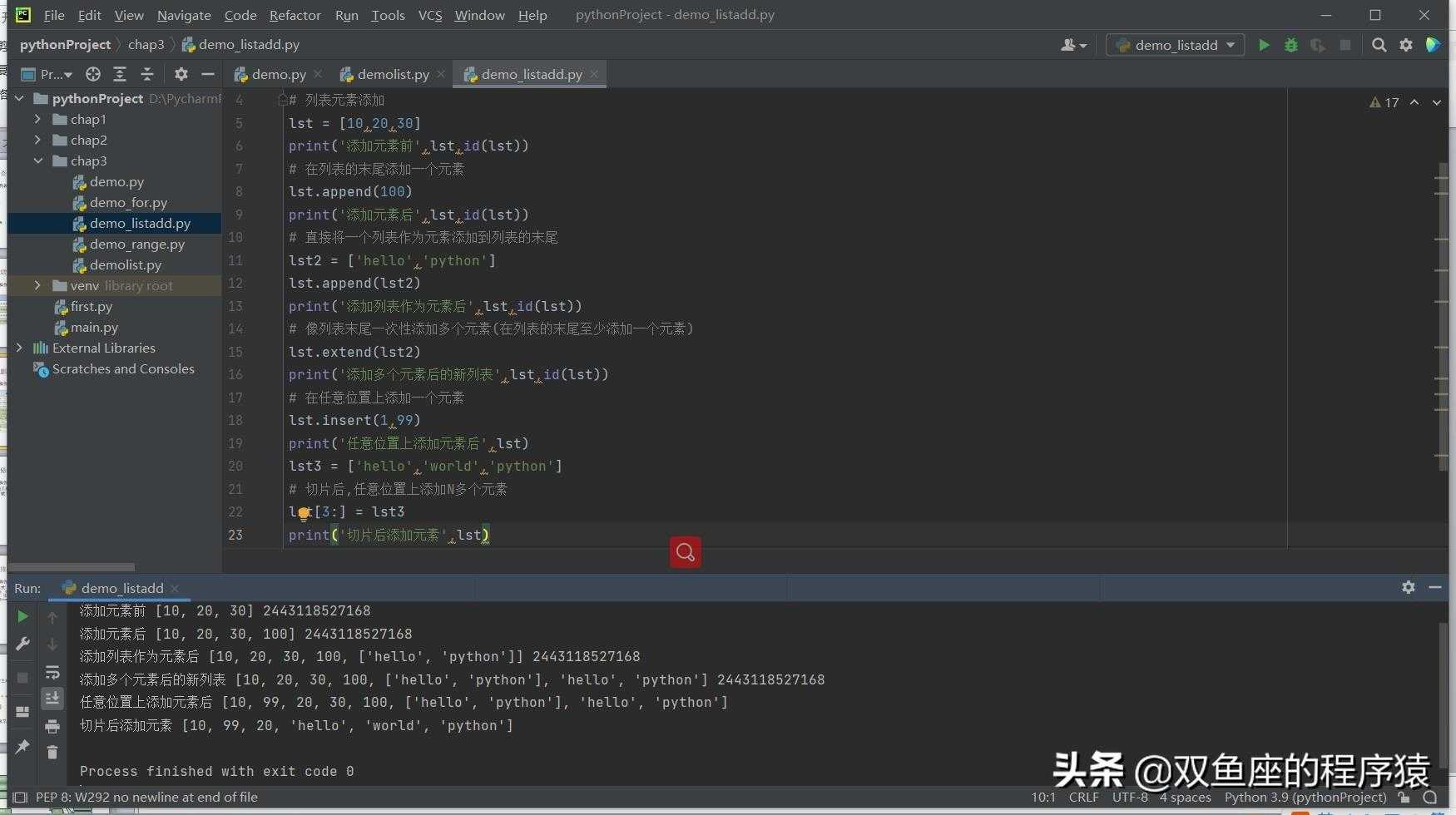Open user account dropdown arrow

click(x=1083, y=46)
